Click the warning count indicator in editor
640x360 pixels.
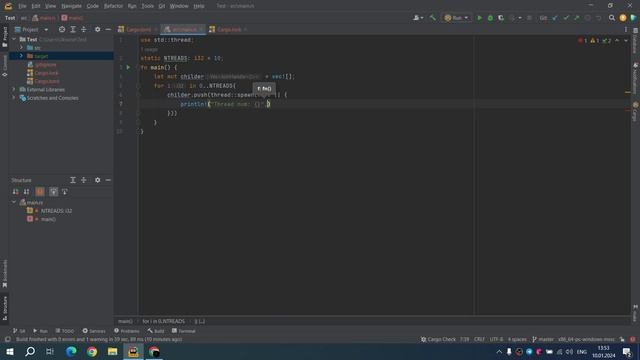click(x=594, y=40)
